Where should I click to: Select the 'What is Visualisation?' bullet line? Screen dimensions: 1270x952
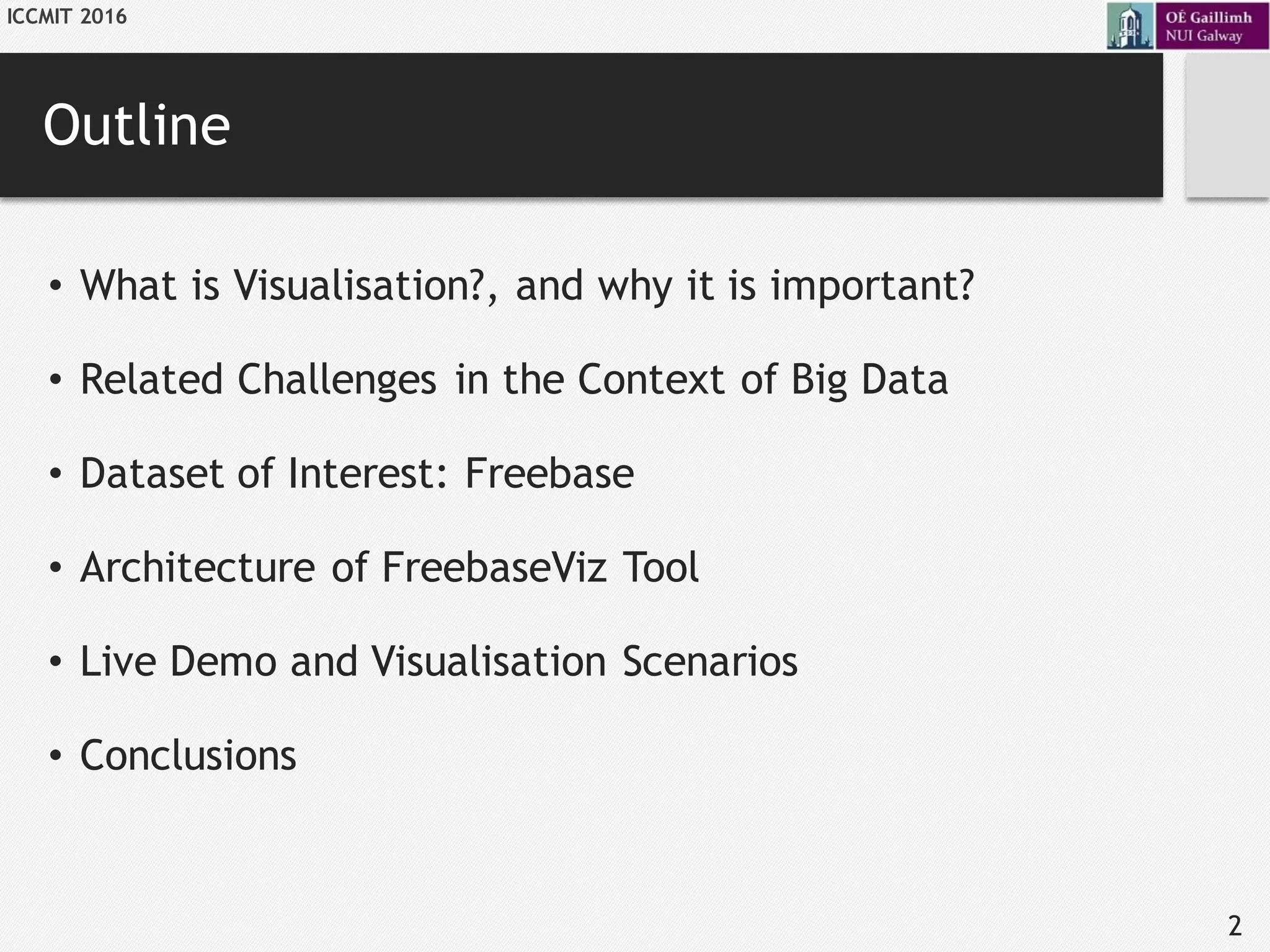pyautogui.click(x=527, y=286)
